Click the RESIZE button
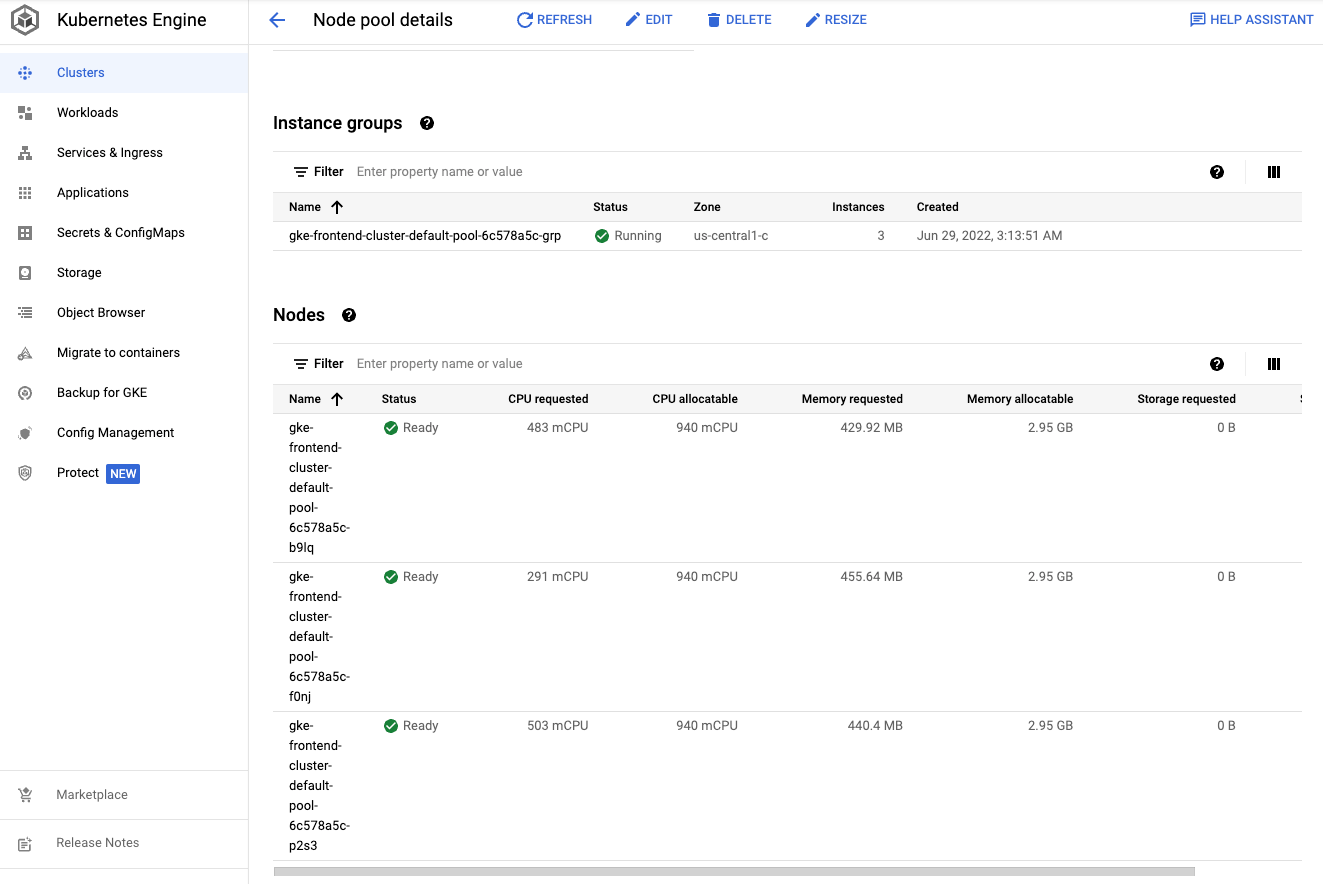 tap(836, 19)
